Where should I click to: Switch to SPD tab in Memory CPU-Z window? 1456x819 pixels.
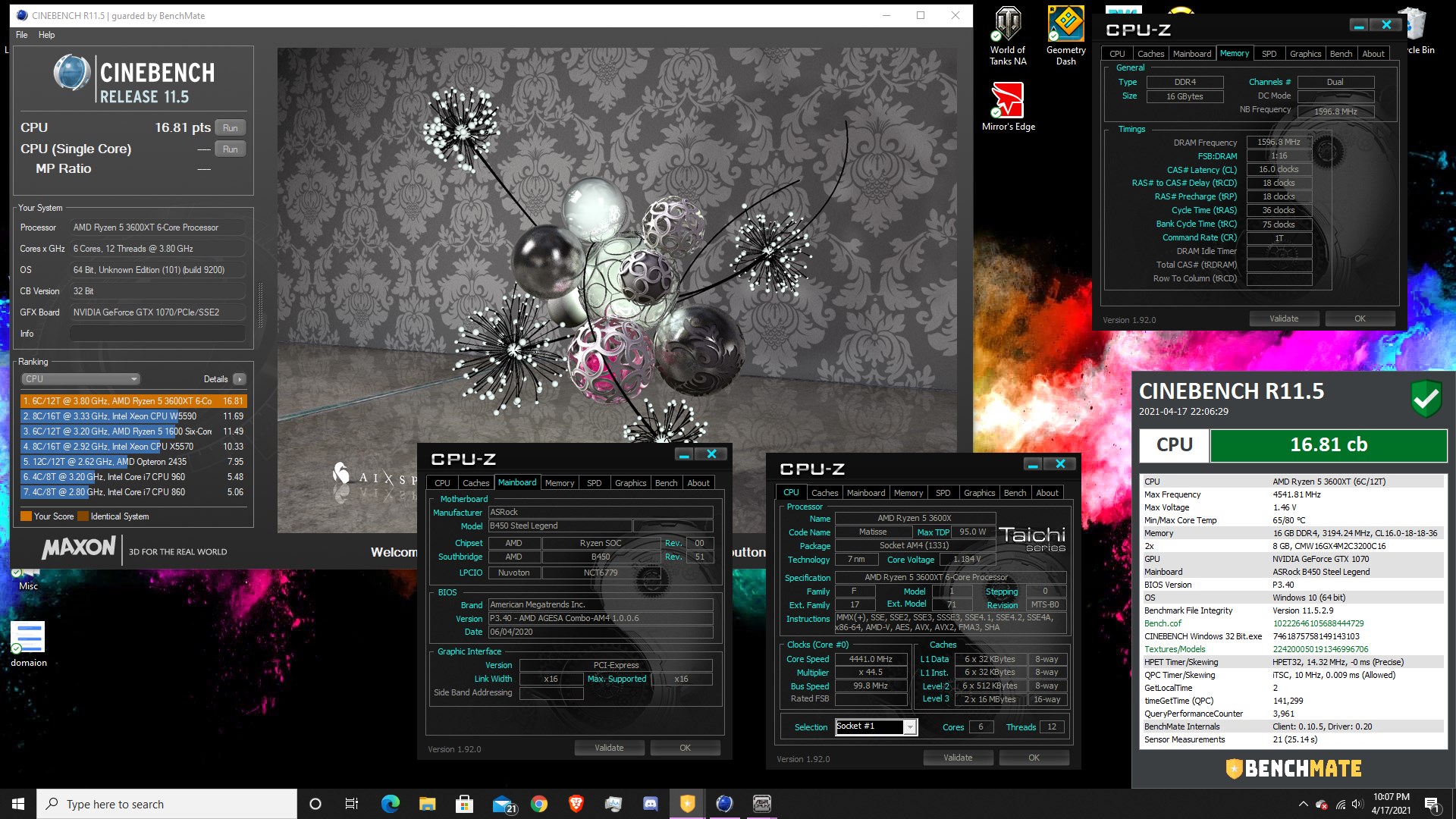tap(1269, 54)
